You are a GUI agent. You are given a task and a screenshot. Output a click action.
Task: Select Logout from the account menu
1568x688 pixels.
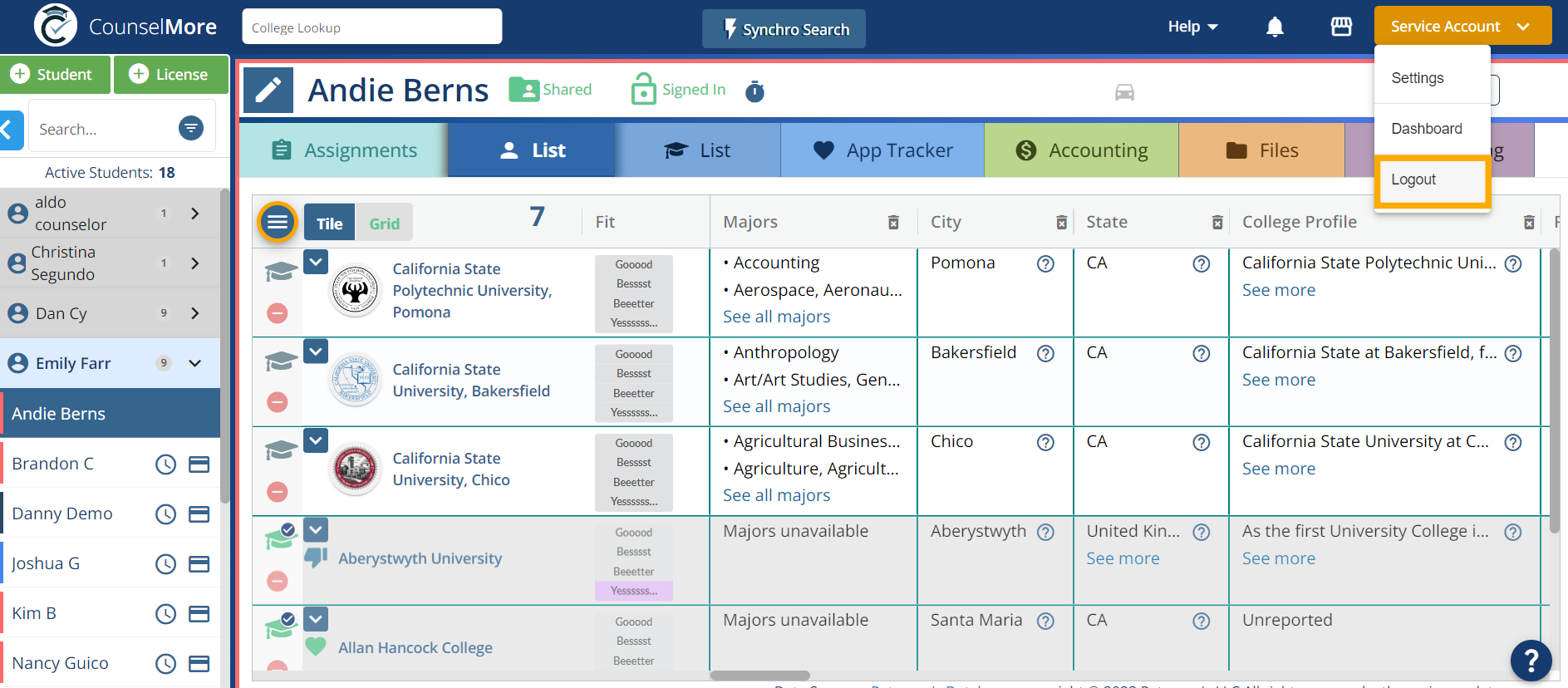(x=1432, y=179)
